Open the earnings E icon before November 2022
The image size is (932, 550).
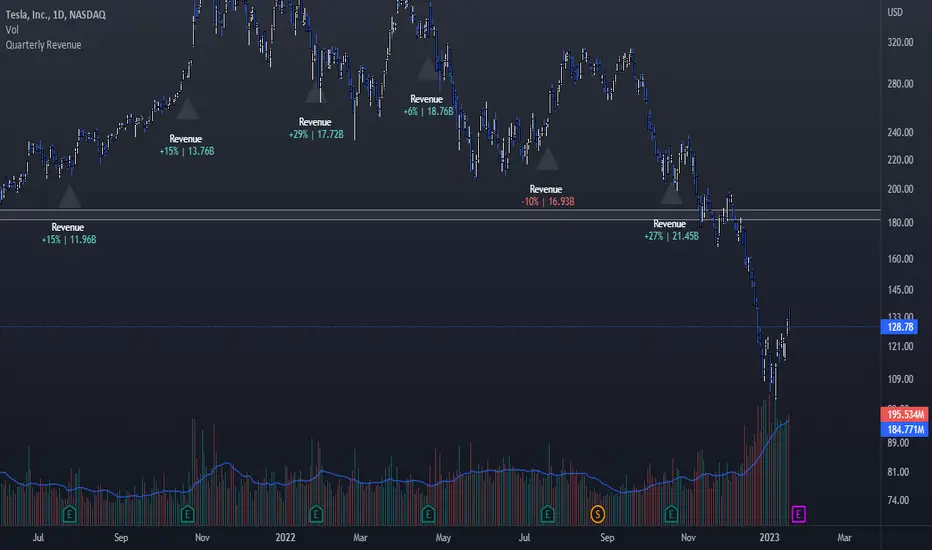click(671, 514)
